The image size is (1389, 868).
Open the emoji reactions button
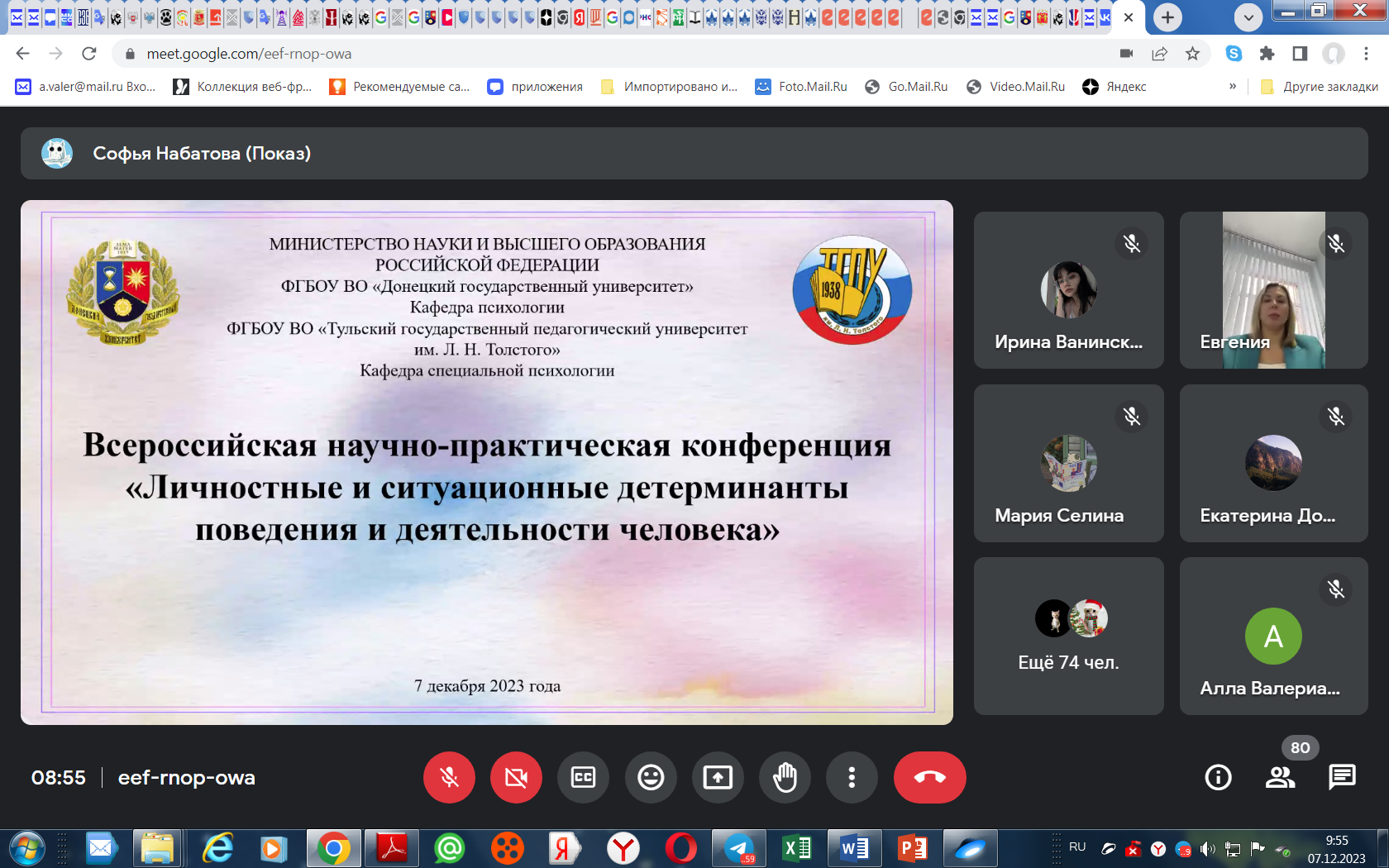click(x=651, y=777)
